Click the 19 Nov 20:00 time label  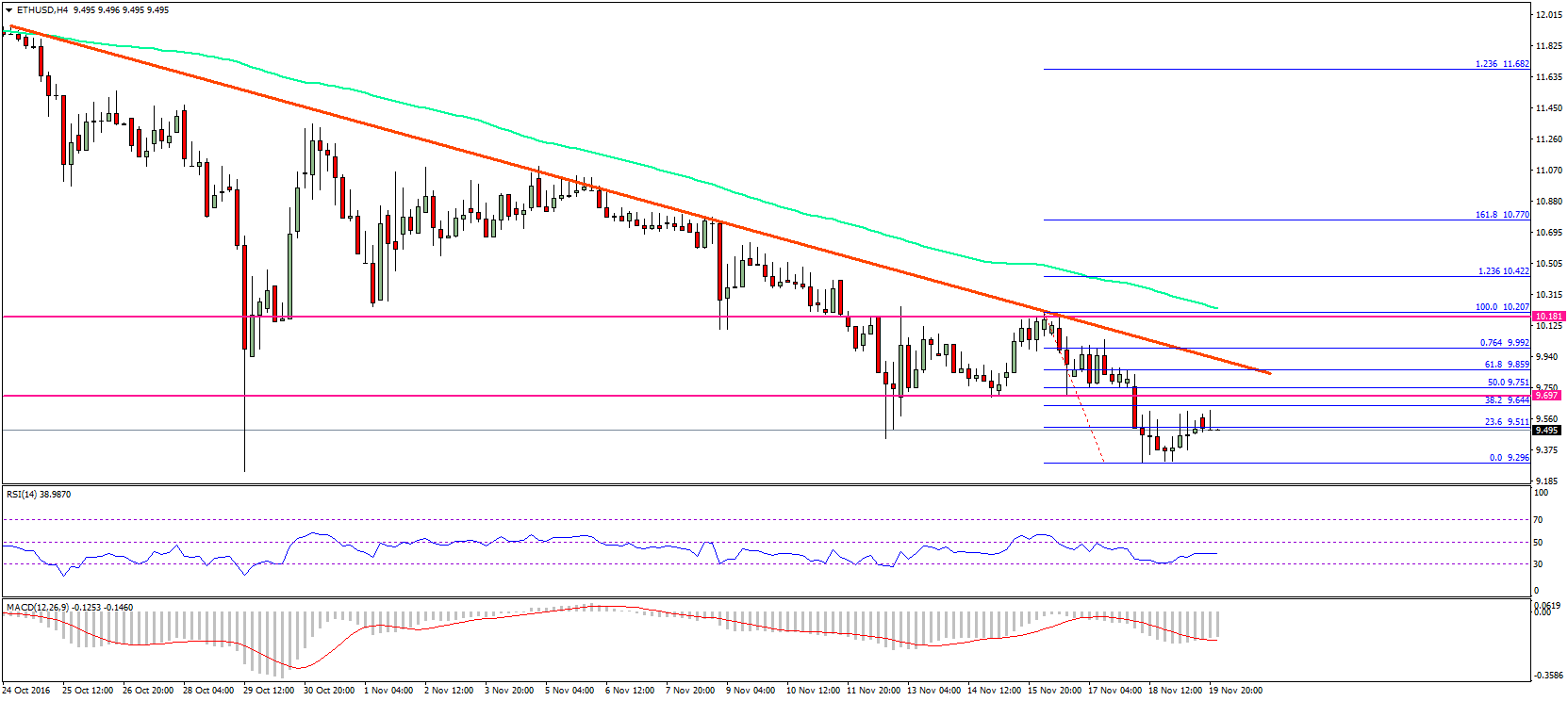1235,691
